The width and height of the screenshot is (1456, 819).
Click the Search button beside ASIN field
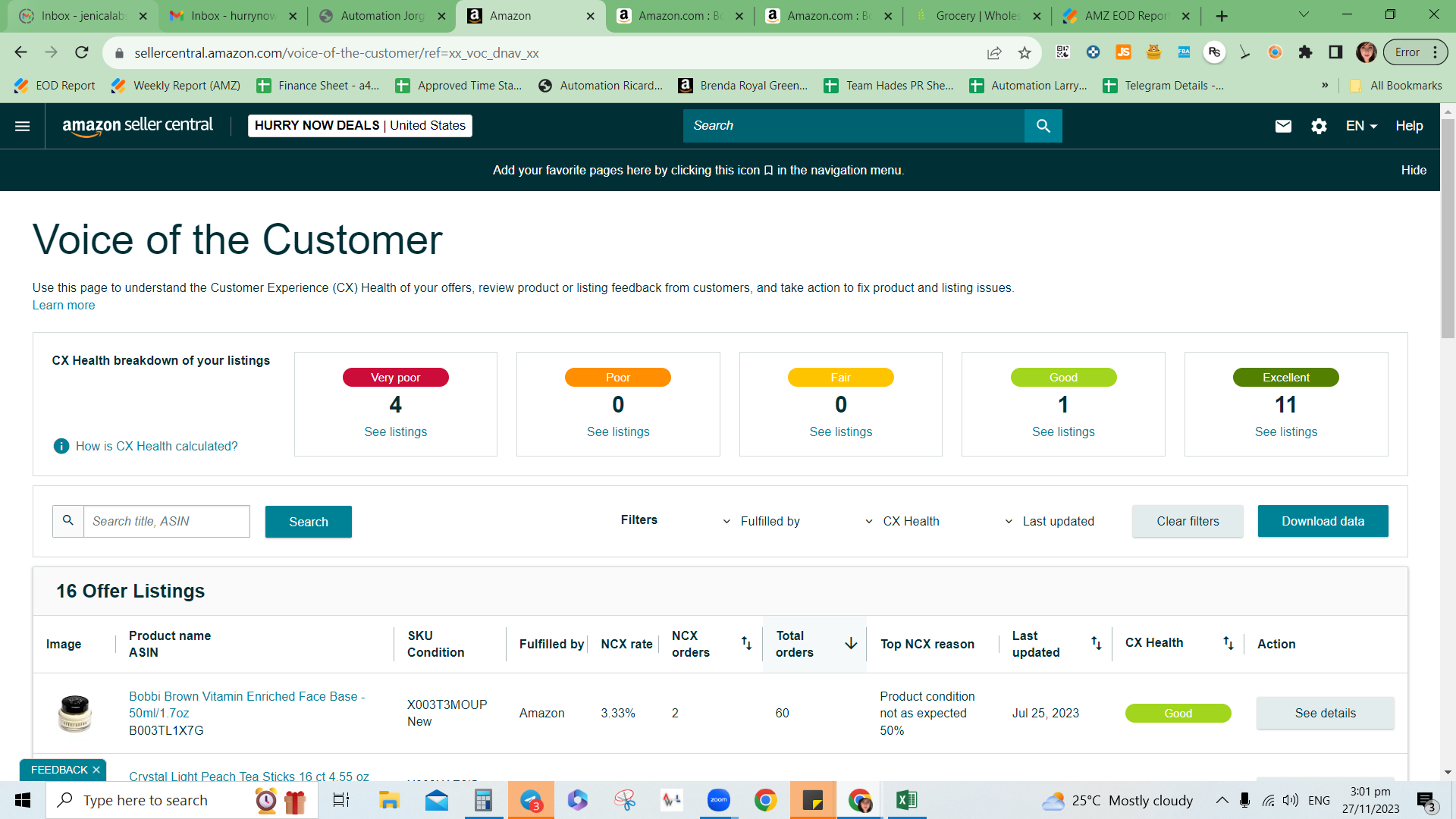[x=309, y=522]
